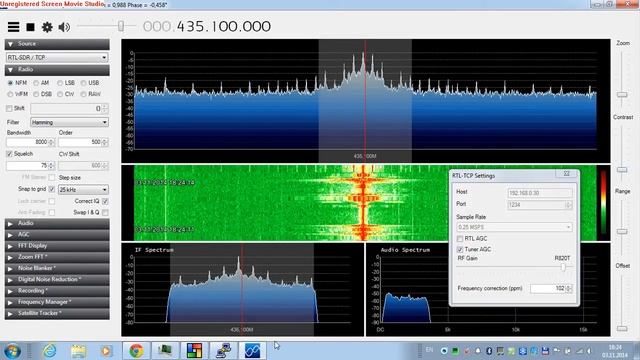The height and width of the screenshot is (360, 640).
Task: Open the Sample Rate dropdown
Action: tap(514, 227)
